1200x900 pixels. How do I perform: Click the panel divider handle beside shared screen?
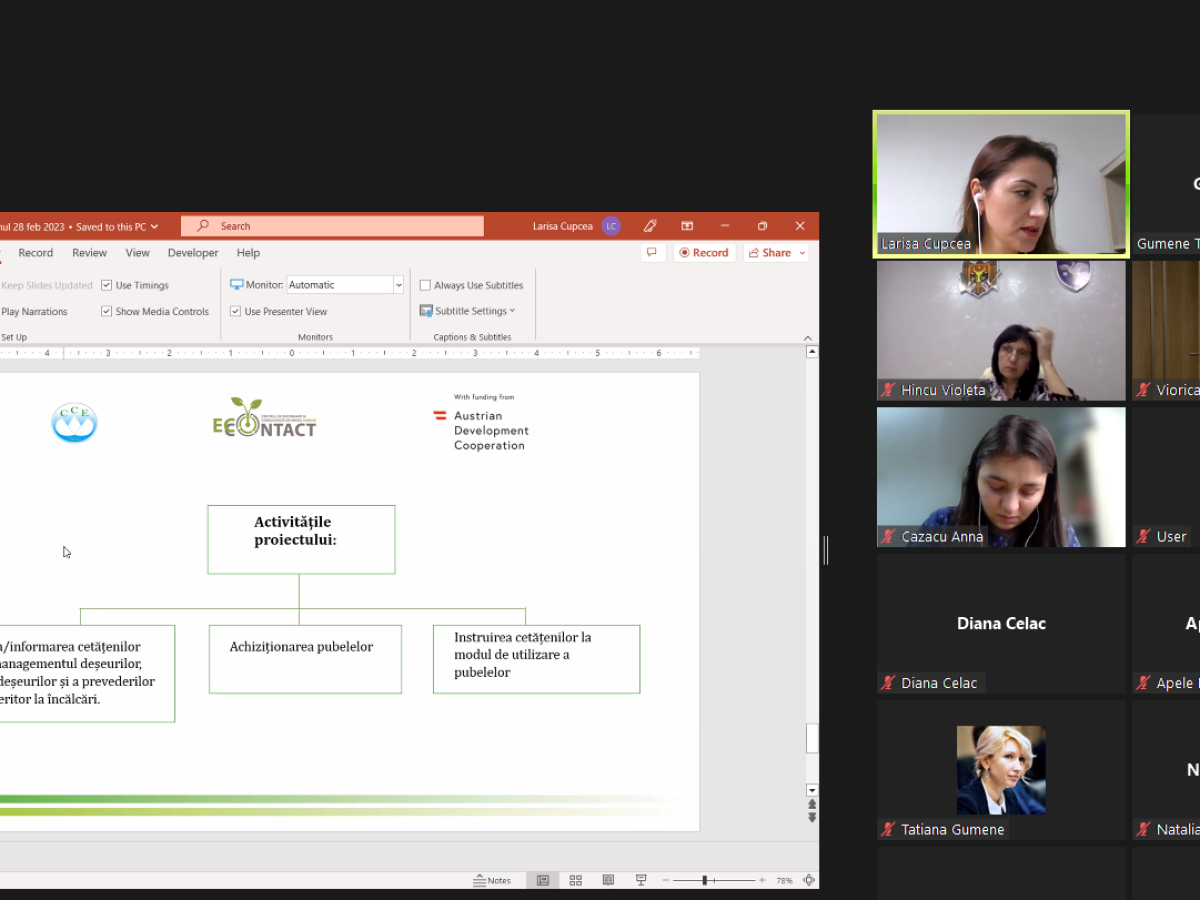(826, 550)
